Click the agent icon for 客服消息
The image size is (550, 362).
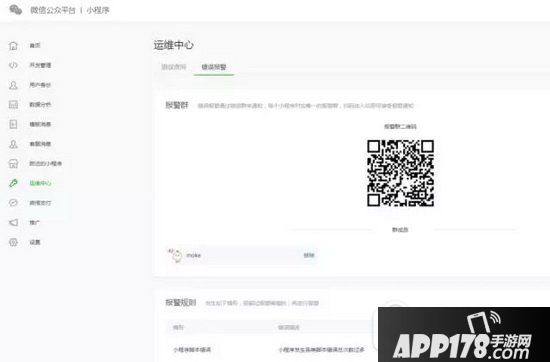[x=13, y=144]
